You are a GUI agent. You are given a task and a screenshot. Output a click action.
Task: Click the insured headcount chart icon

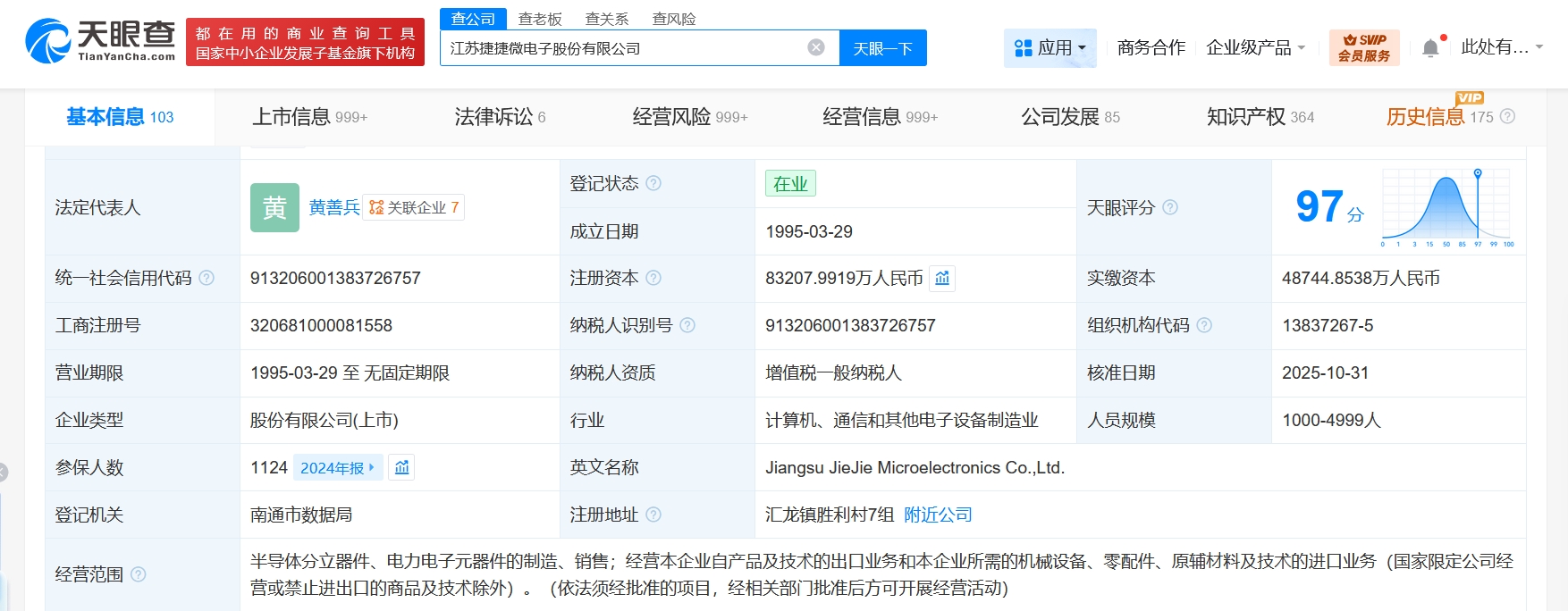402,468
